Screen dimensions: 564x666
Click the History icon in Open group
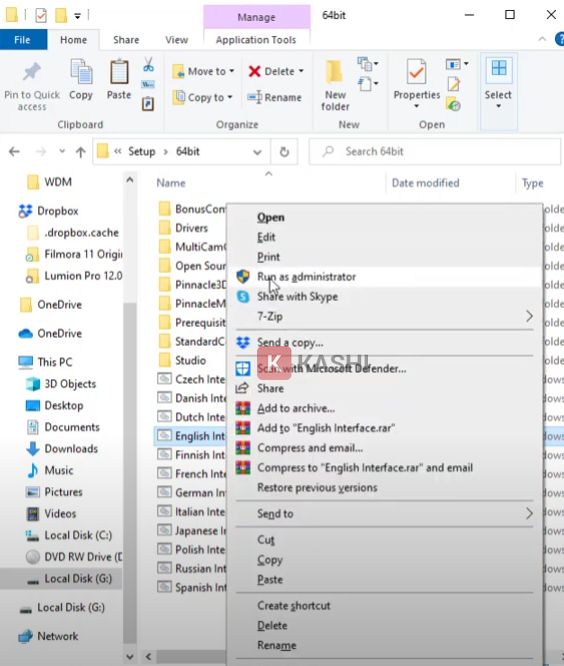tap(454, 104)
